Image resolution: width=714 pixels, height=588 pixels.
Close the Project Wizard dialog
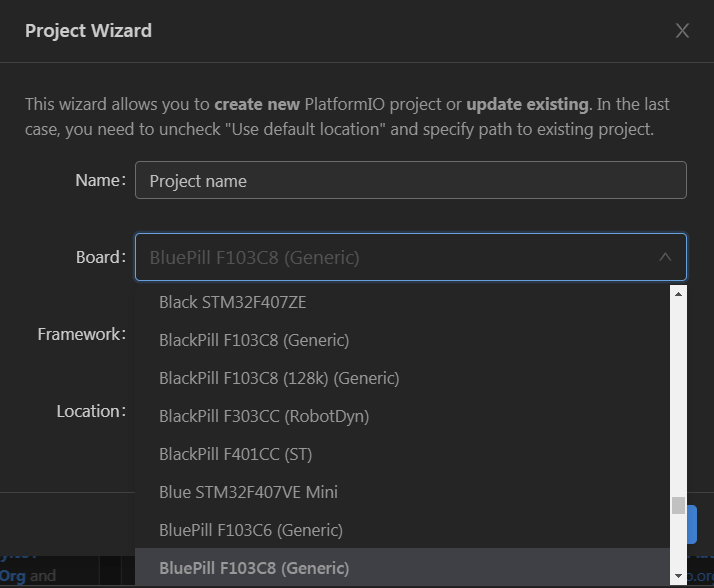point(682,31)
